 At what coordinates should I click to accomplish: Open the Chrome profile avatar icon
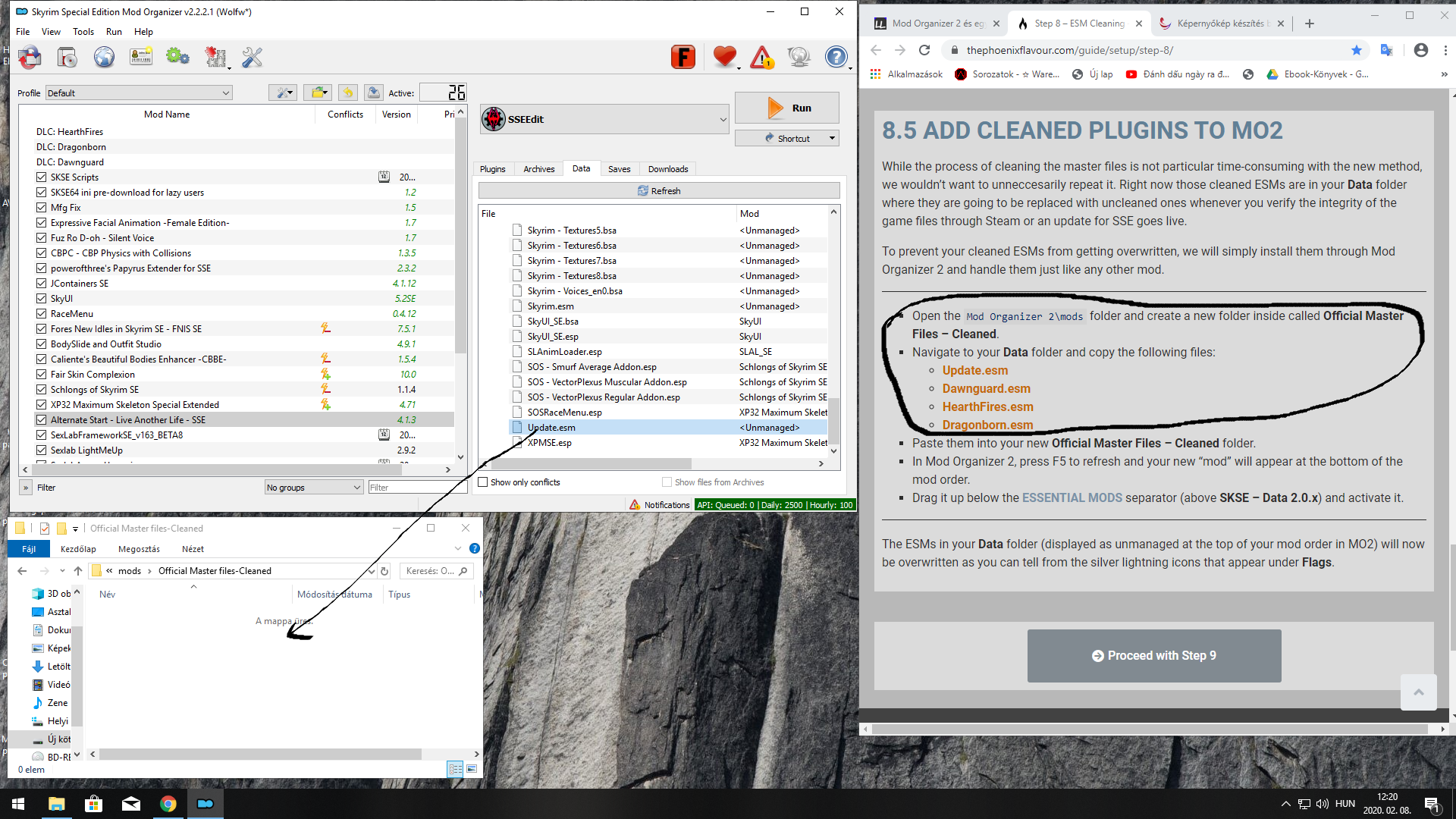coord(1421,50)
